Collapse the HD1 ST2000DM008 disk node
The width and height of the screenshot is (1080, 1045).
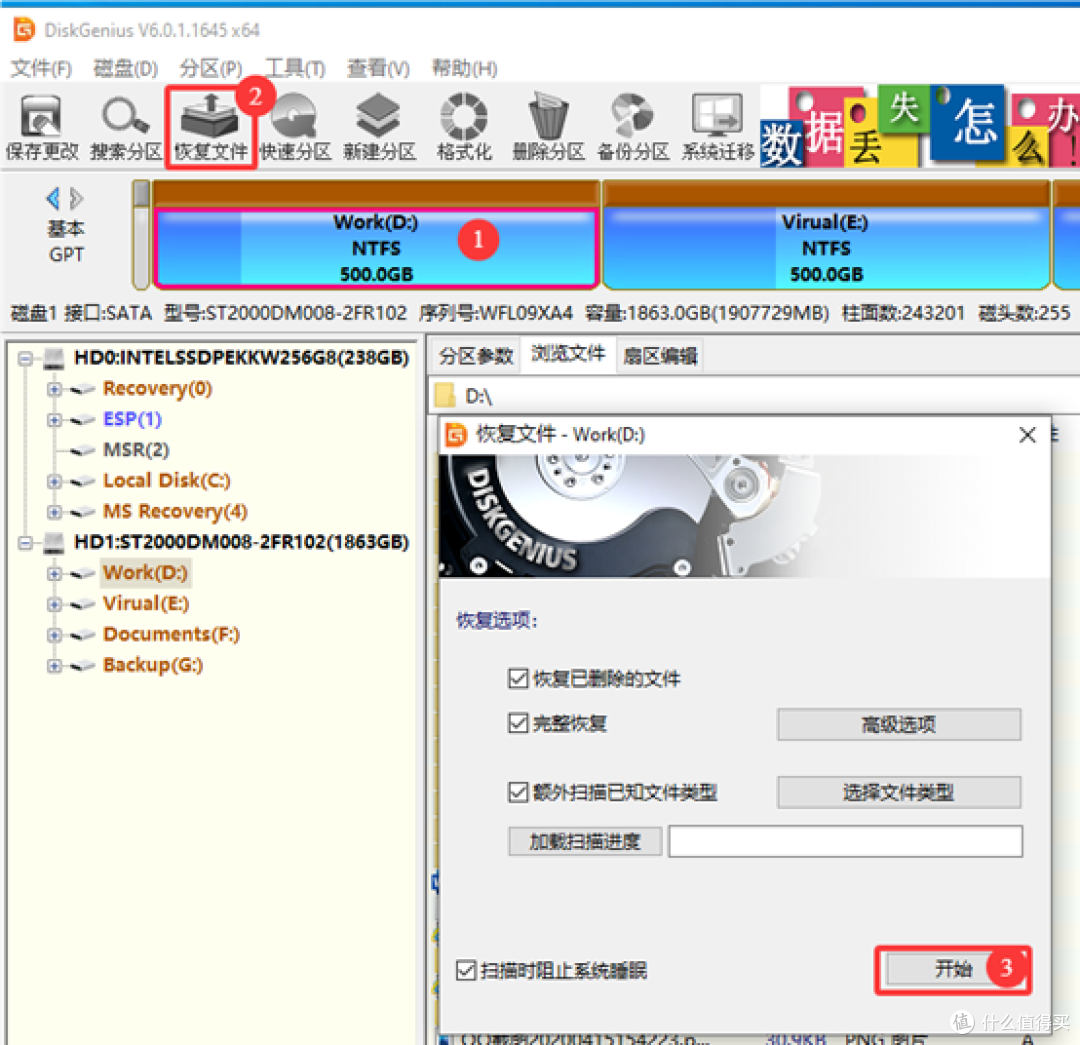point(25,543)
